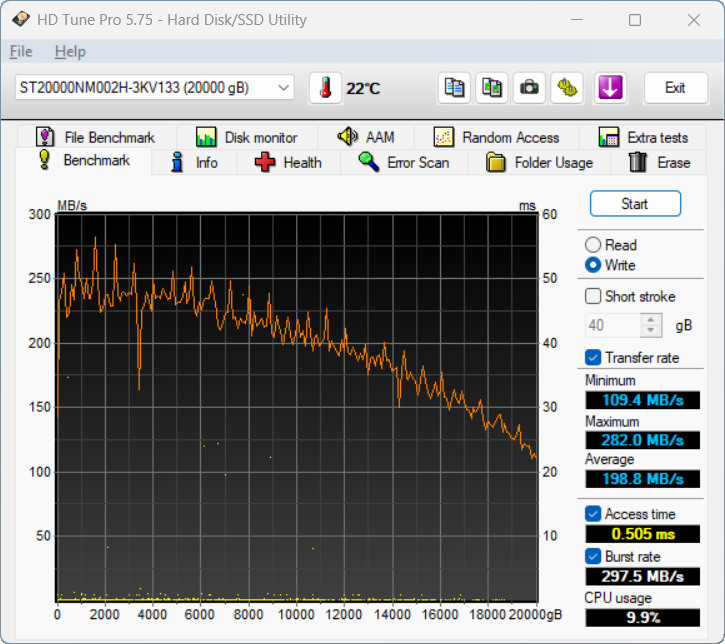This screenshot has height=644, width=725.
Task: Click the Minimum value 109.4 MB/s
Action: pyautogui.click(x=643, y=400)
